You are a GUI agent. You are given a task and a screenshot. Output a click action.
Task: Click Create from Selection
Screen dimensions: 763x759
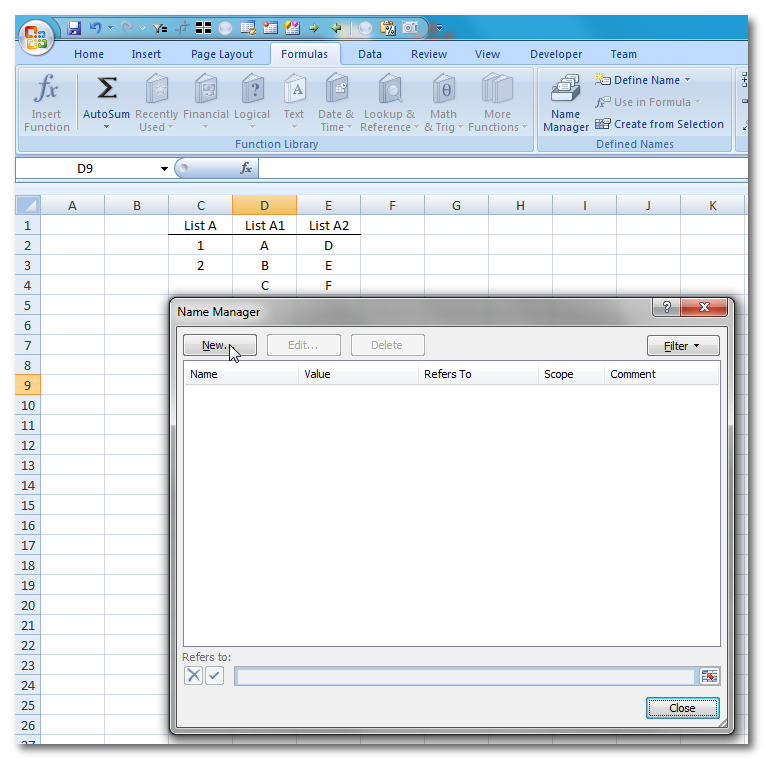660,124
